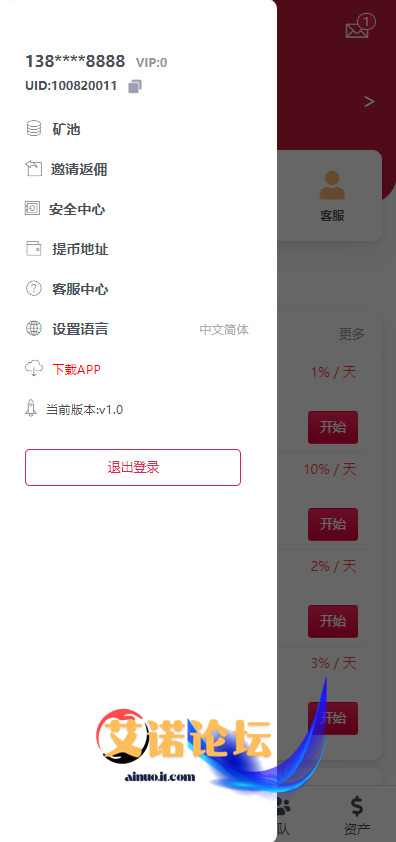396x842 pixels.
Task: Tap the 矿池 database icon
Action: pos(33,129)
